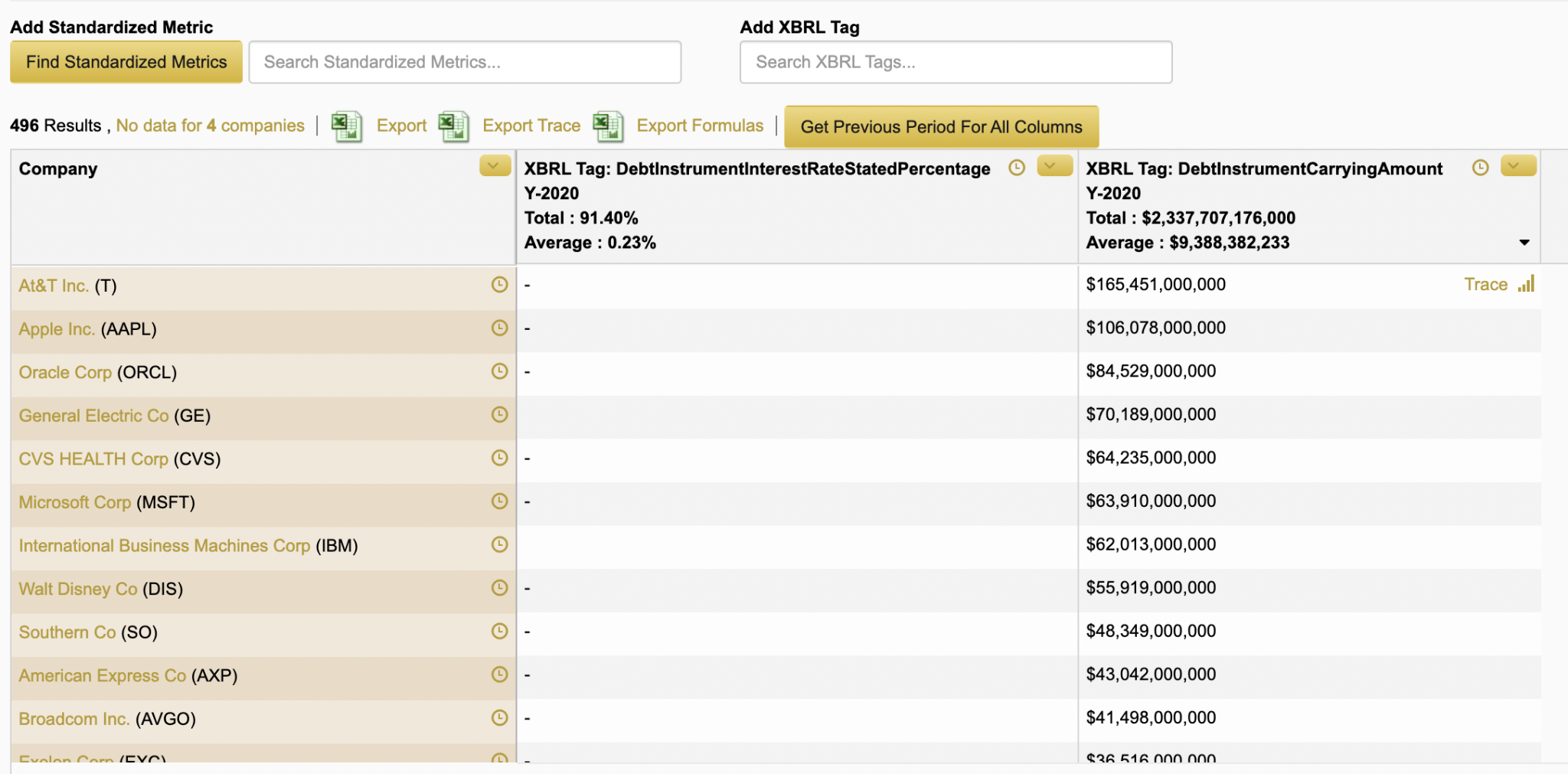Screen dimensions: 1568x774
Task: Open the No data for 4 companies link
Action: coord(210,126)
